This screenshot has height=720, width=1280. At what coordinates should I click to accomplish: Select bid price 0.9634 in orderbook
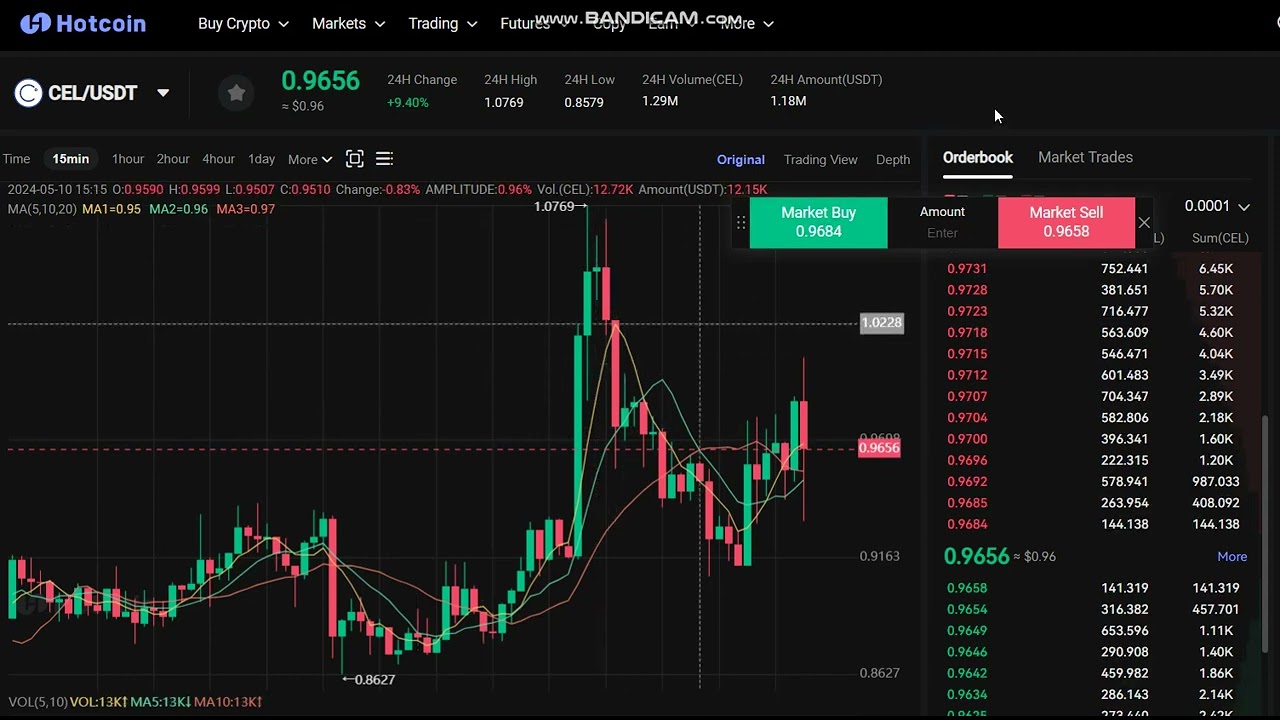pyautogui.click(x=967, y=695)
